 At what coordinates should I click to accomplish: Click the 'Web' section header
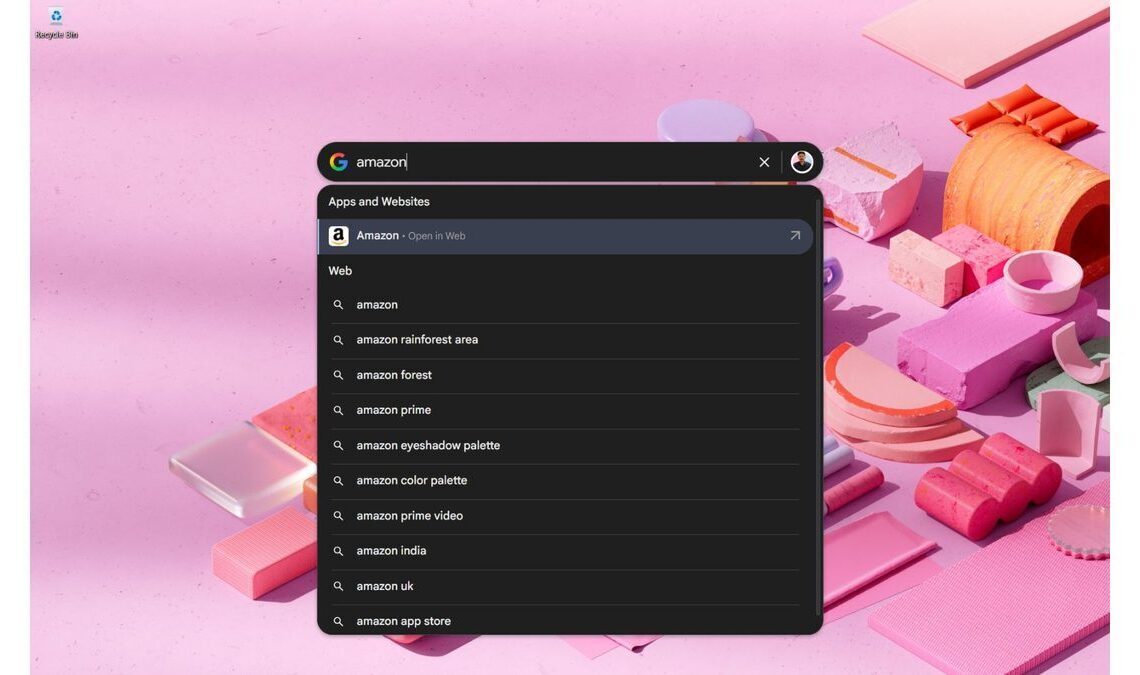(340, 271)
